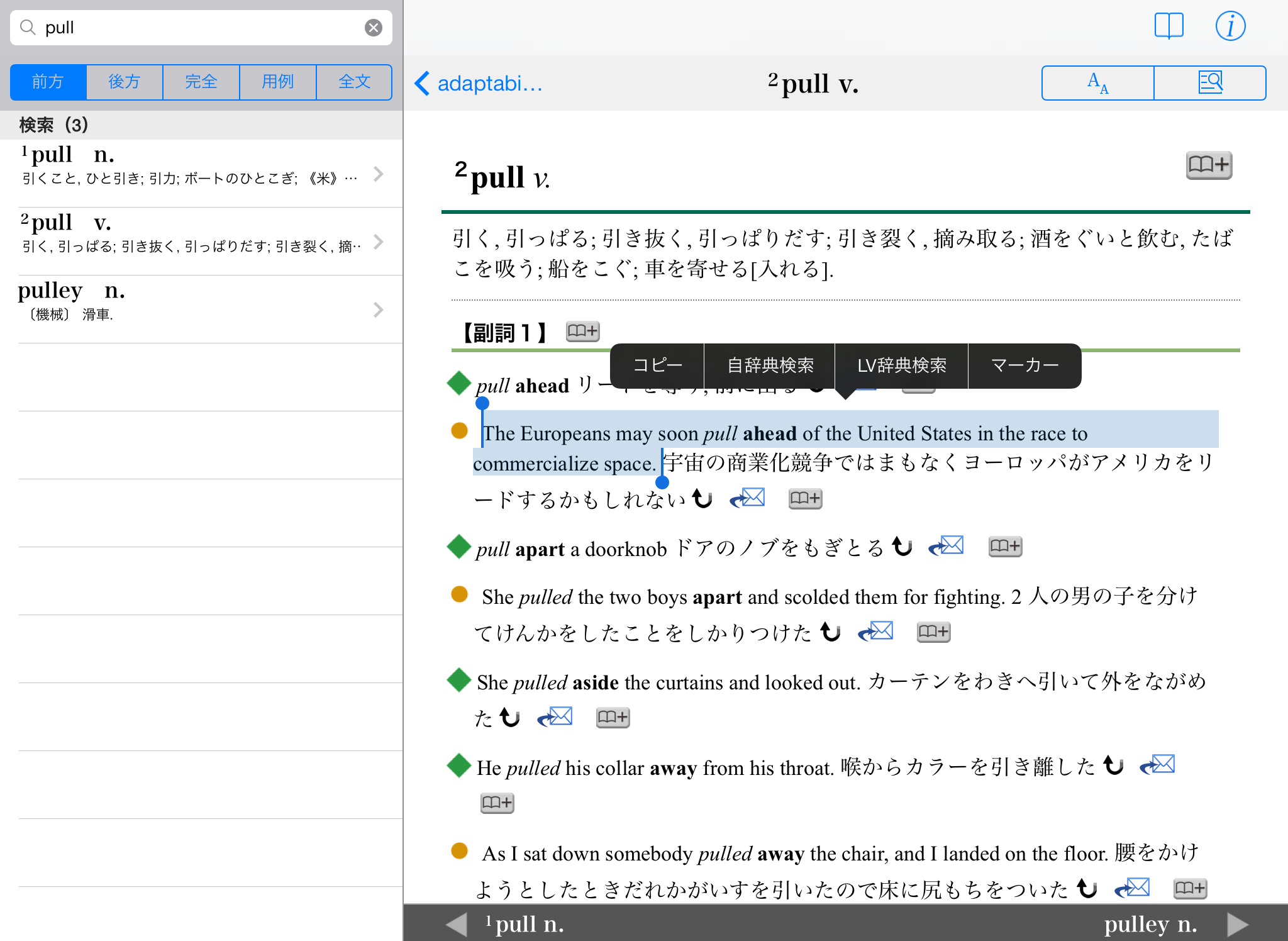Tap pronunciation replay arrow after collar example
Viewport: 1288px width, 941px height.
(1113, 766)
